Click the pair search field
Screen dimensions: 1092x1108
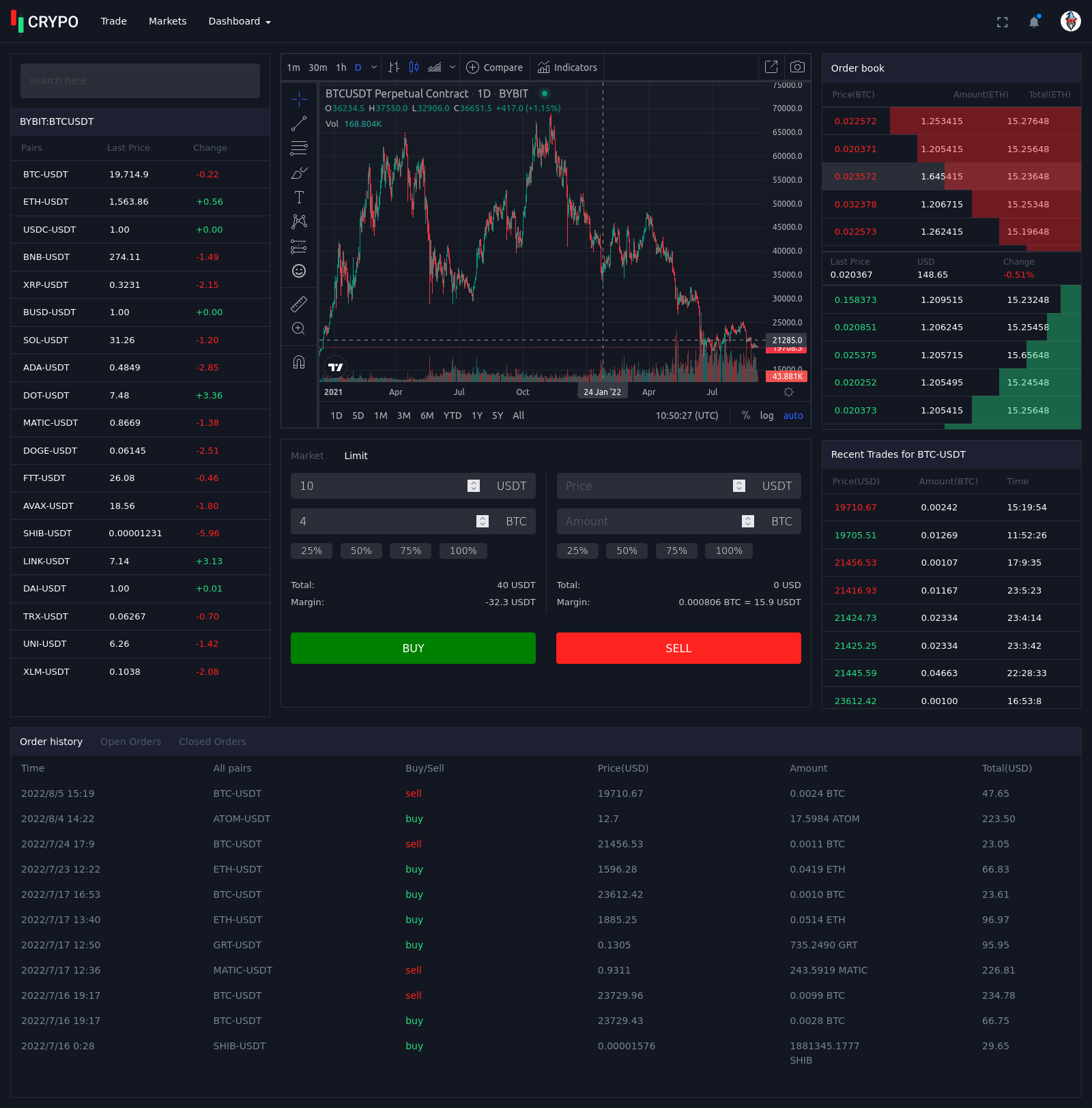pyautogui.click(x=140, y=81)
